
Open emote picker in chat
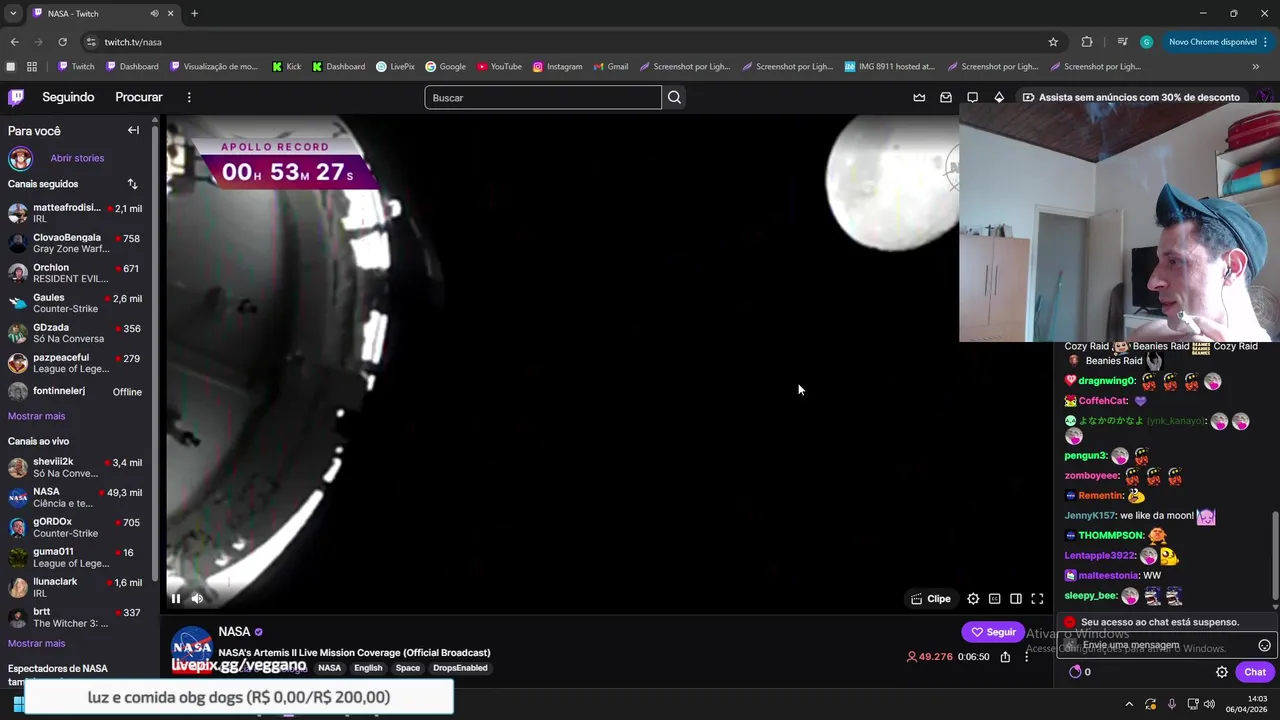(x=1264, y=645)
